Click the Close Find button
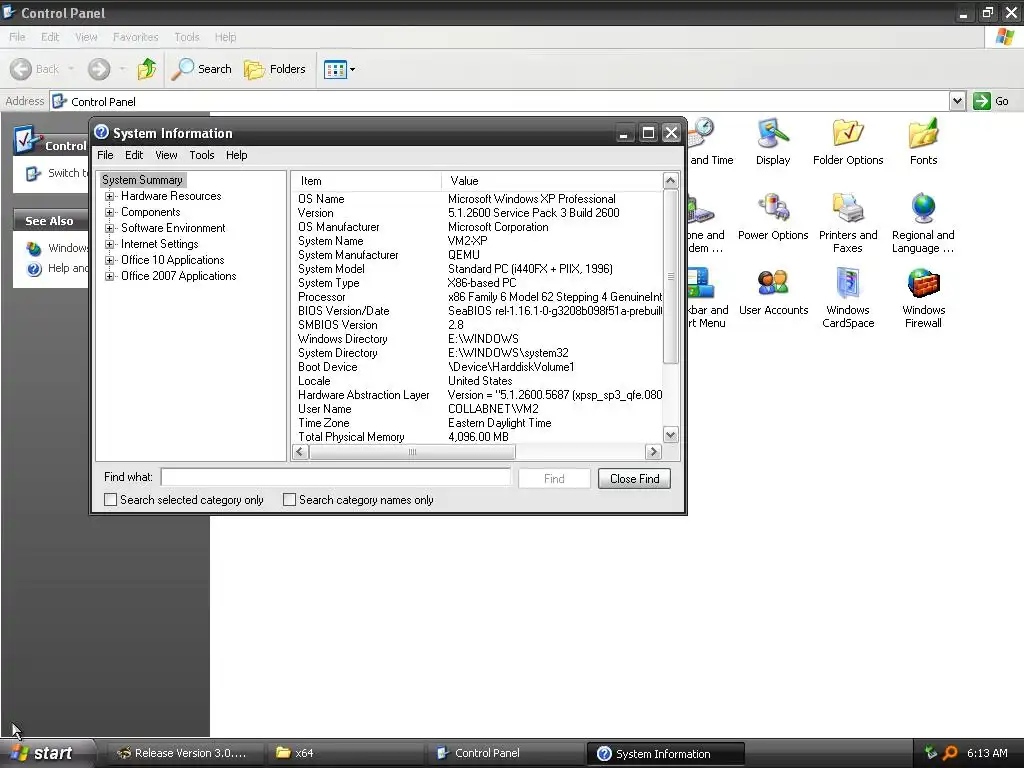The image size is (1024, 768). 634,479
